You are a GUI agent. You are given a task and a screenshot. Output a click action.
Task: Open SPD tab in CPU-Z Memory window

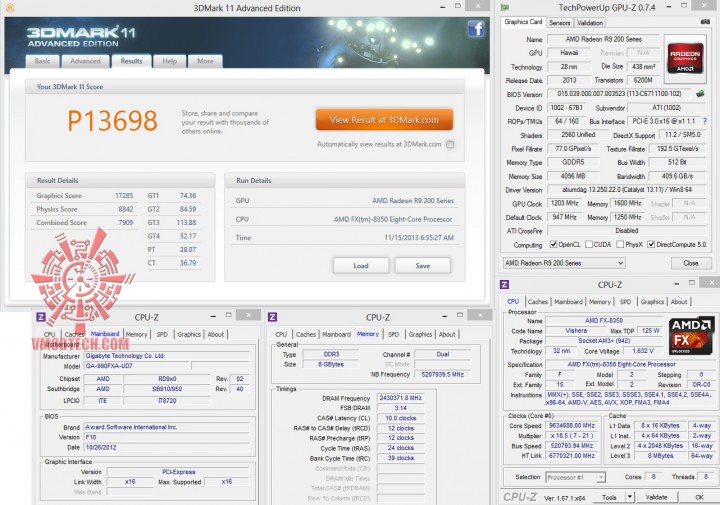pos(394,334)
